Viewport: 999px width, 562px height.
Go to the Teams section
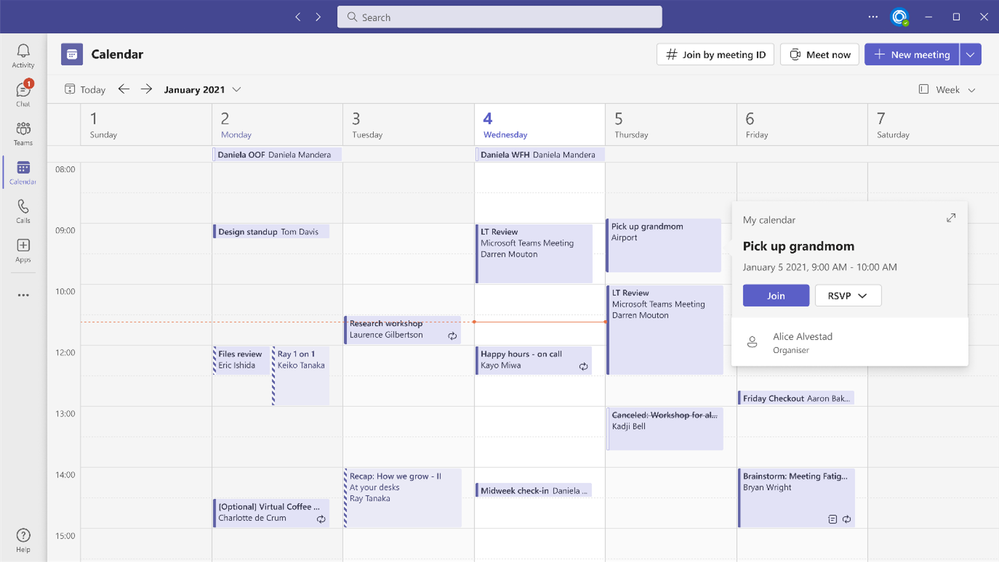coord(23,133)
